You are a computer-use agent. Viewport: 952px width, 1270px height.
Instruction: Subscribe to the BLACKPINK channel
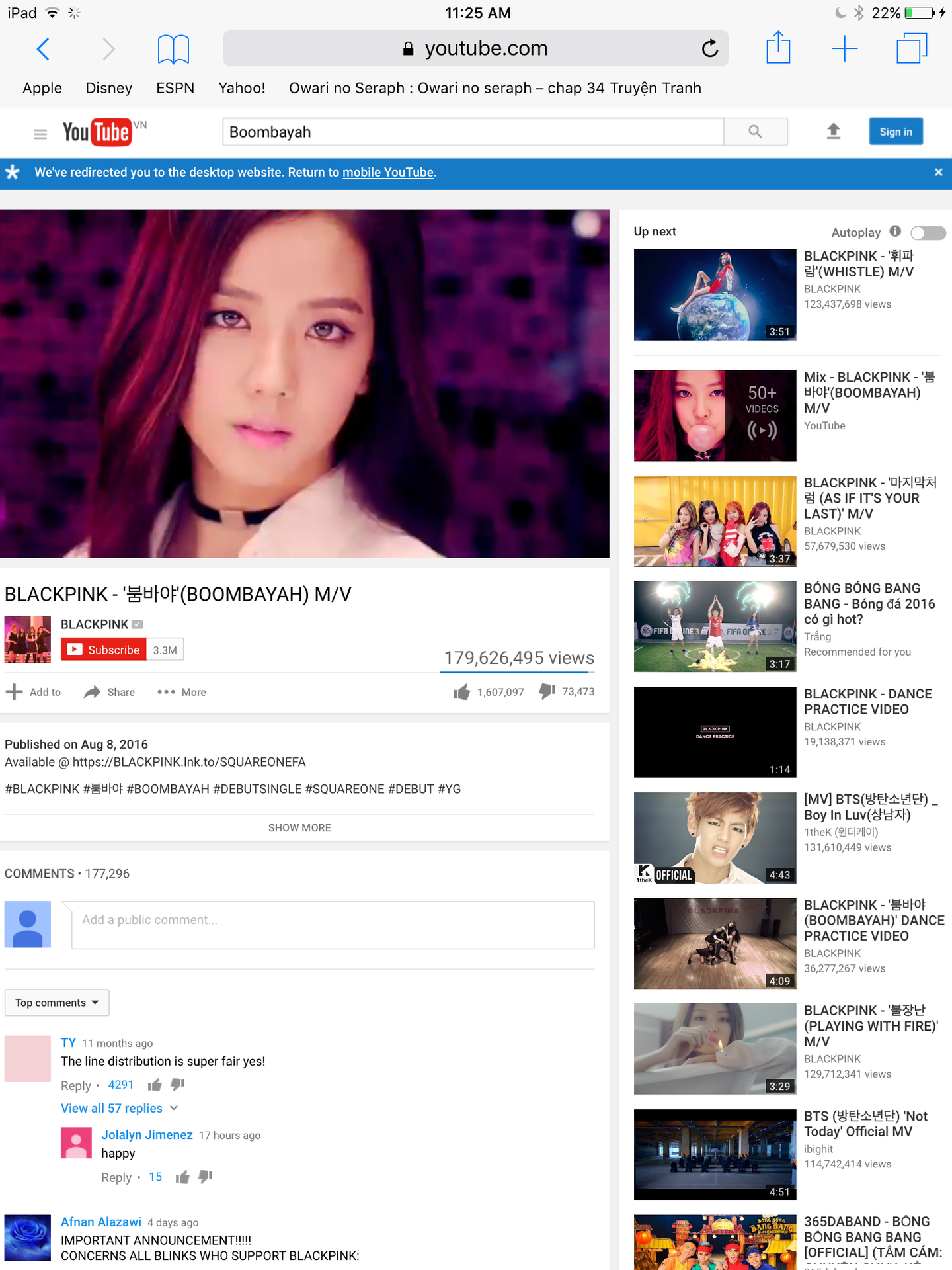pyautogui.click(x=104, y=650)
